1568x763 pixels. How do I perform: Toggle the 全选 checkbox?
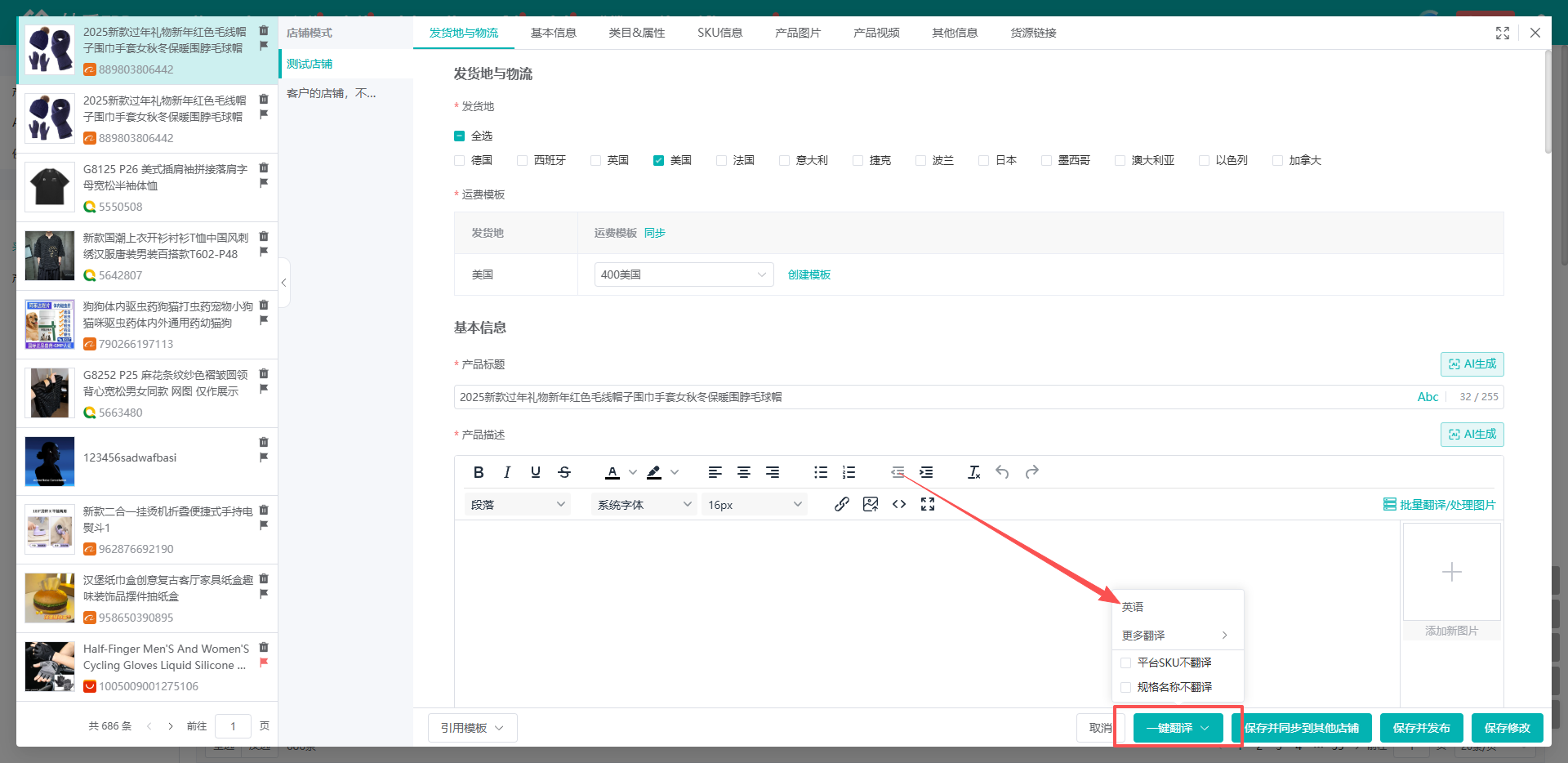click(x=459, y=136)
